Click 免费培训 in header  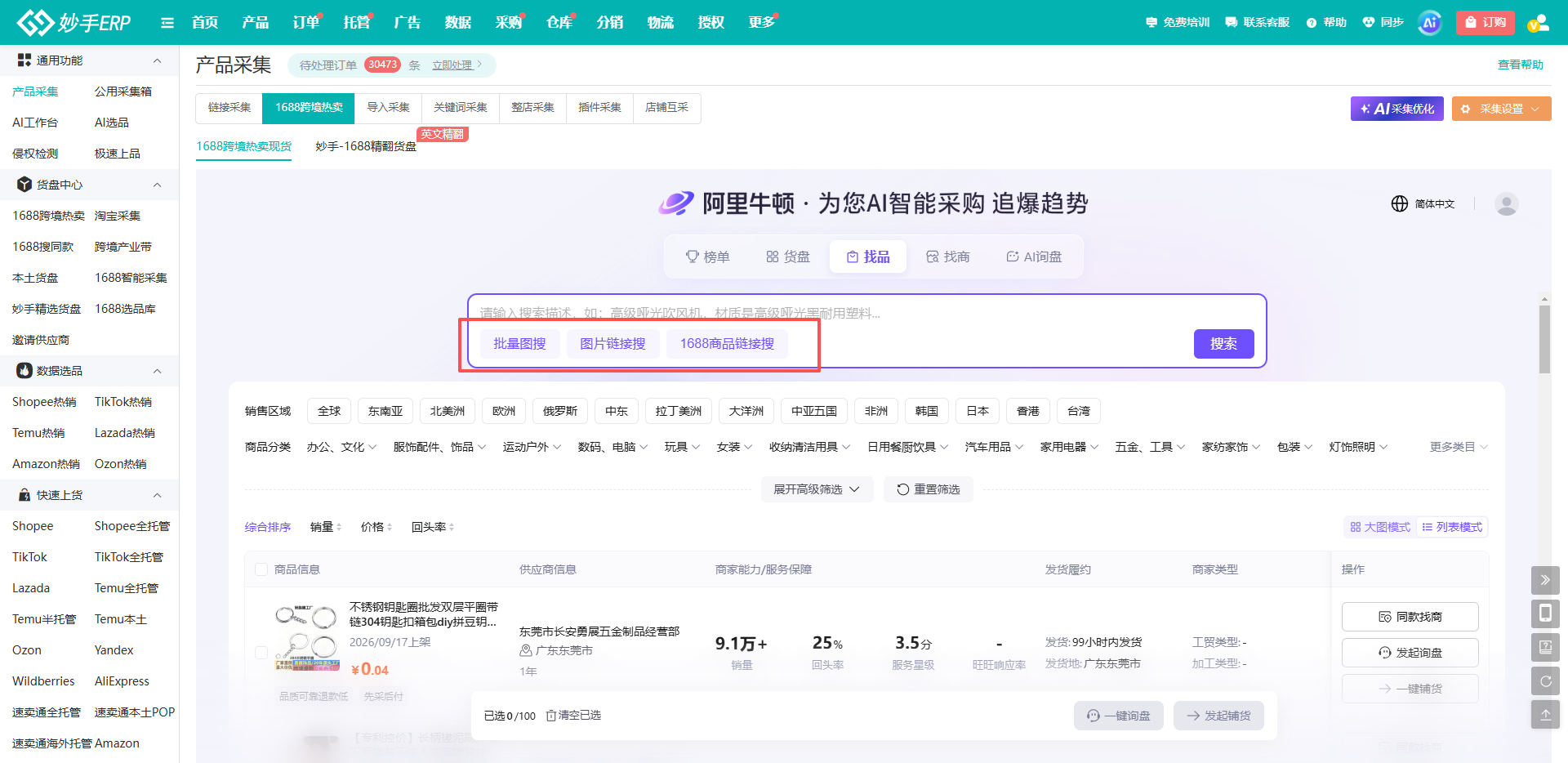[1178, 22]
